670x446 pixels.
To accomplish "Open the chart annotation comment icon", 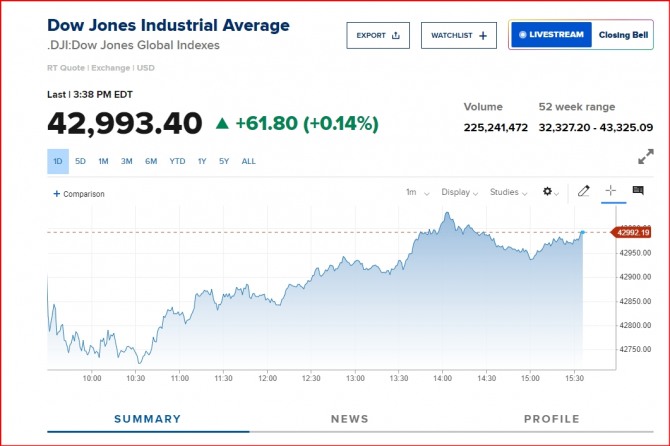I will coord(638,191).
